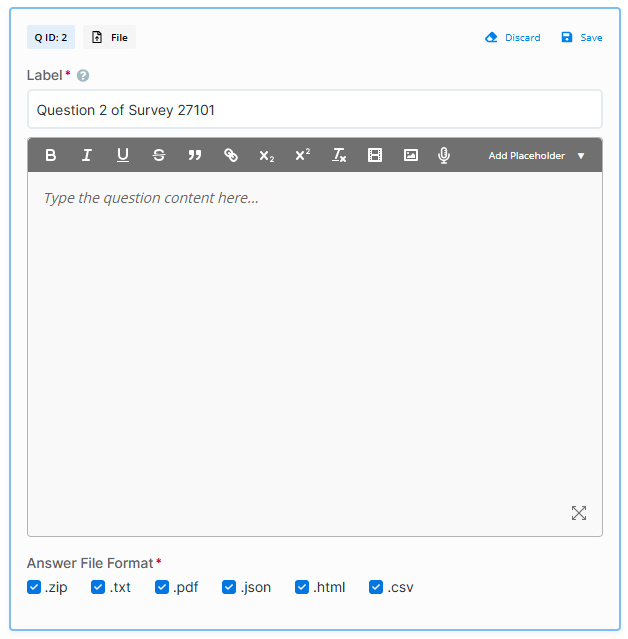Discard the question changes
This screenshot has height=639, width=628.
512,37
